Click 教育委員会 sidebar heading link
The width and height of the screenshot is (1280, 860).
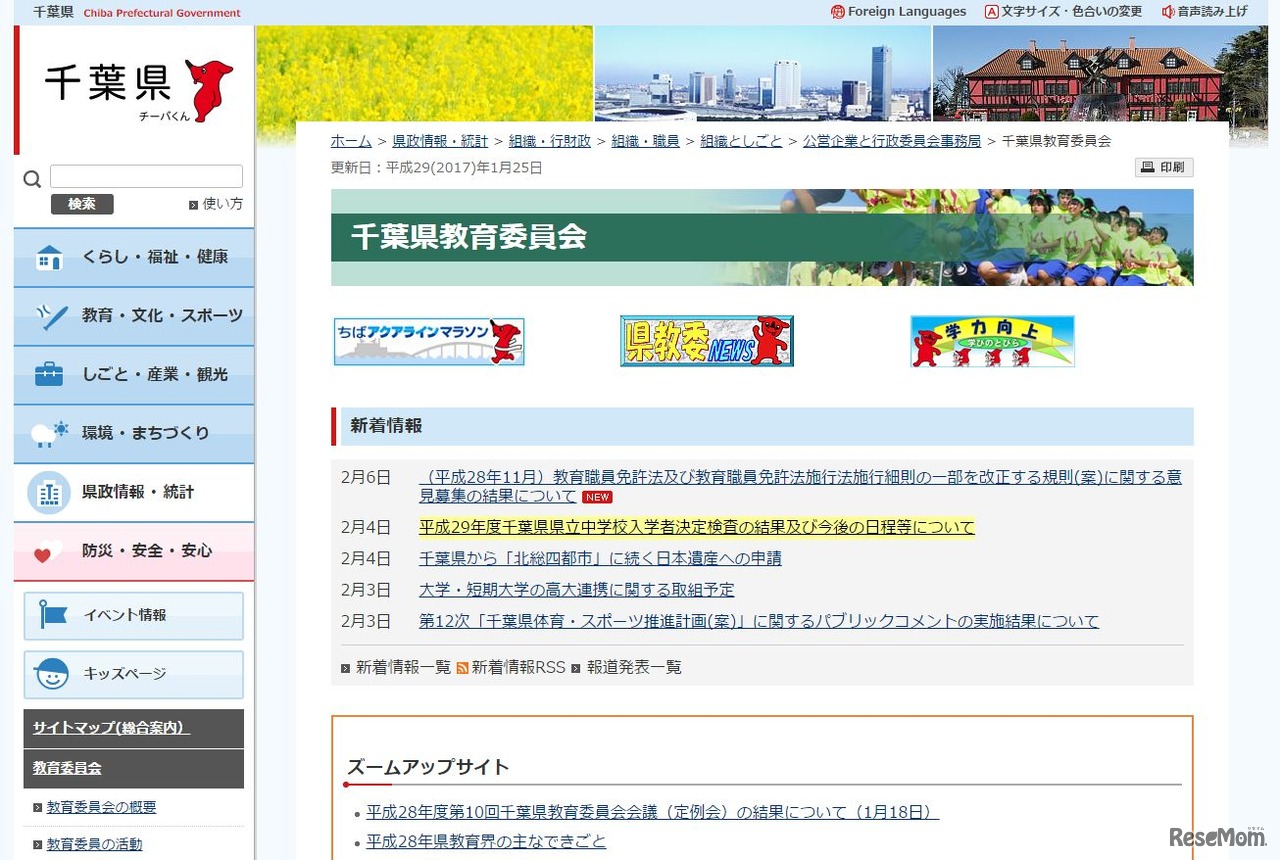67,769
